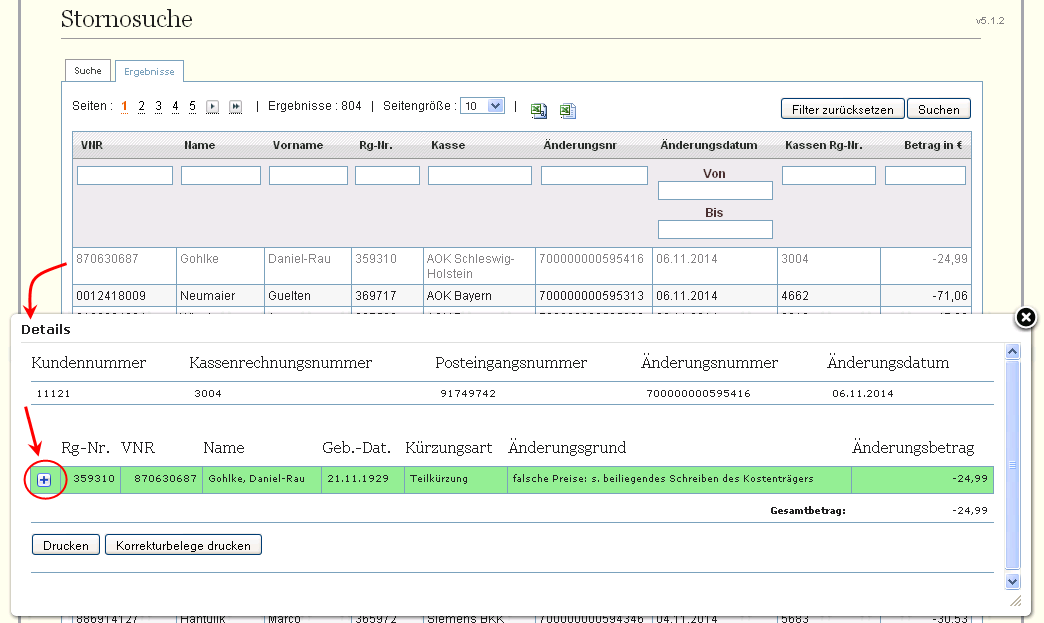Image resolution: width=1044 pixels, height=623 pixels.
Task: Export results with second Excel icon
Action: [567, 110]
